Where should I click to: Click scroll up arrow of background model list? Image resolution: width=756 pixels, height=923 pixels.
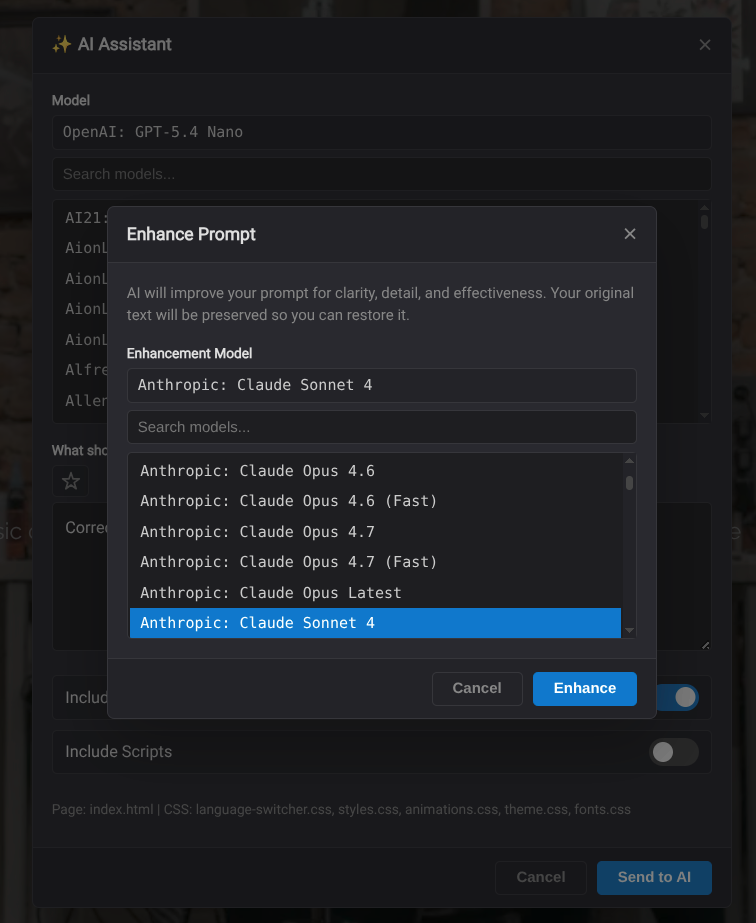coord(704,208)
